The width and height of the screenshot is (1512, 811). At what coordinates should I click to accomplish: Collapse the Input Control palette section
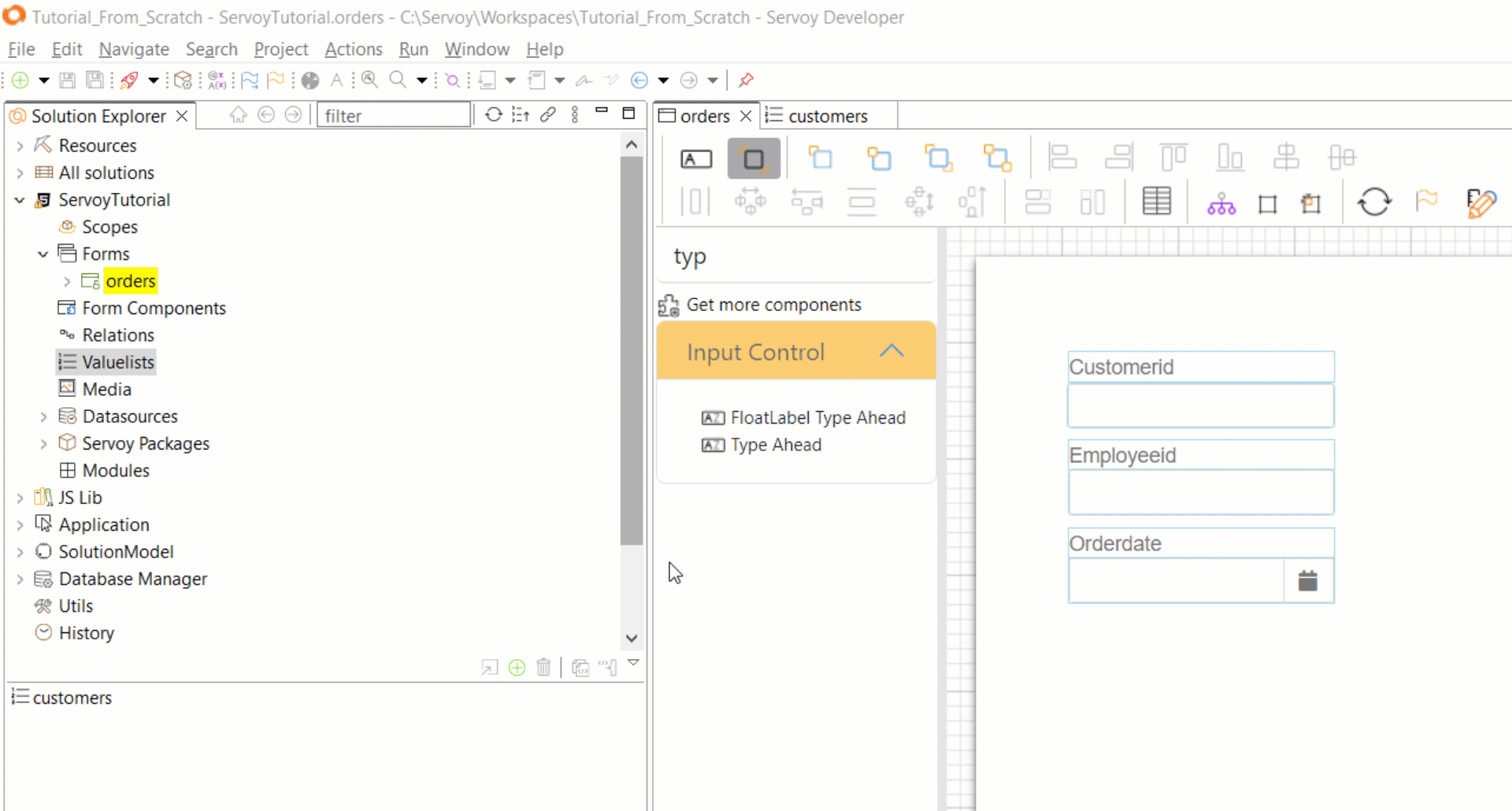[x=891, y=351]
